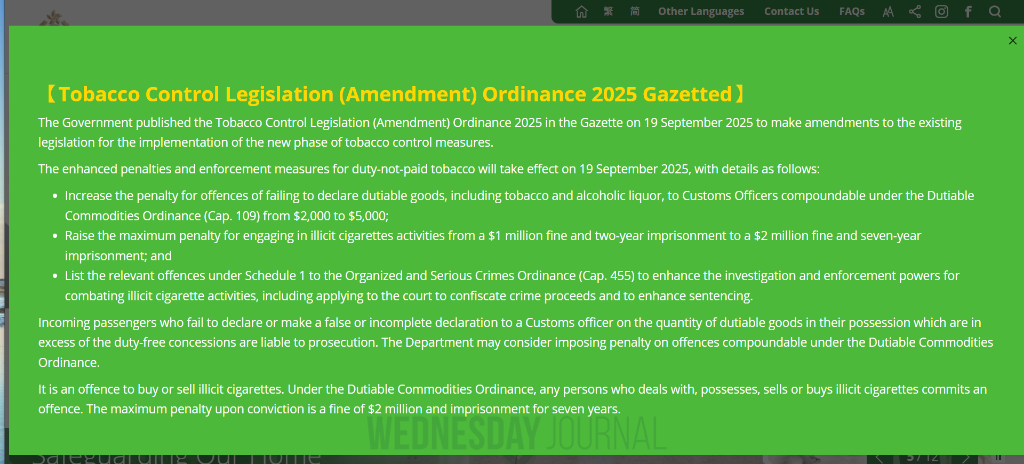Click the first bullet about penalty increase

click(x=519, y=205)
